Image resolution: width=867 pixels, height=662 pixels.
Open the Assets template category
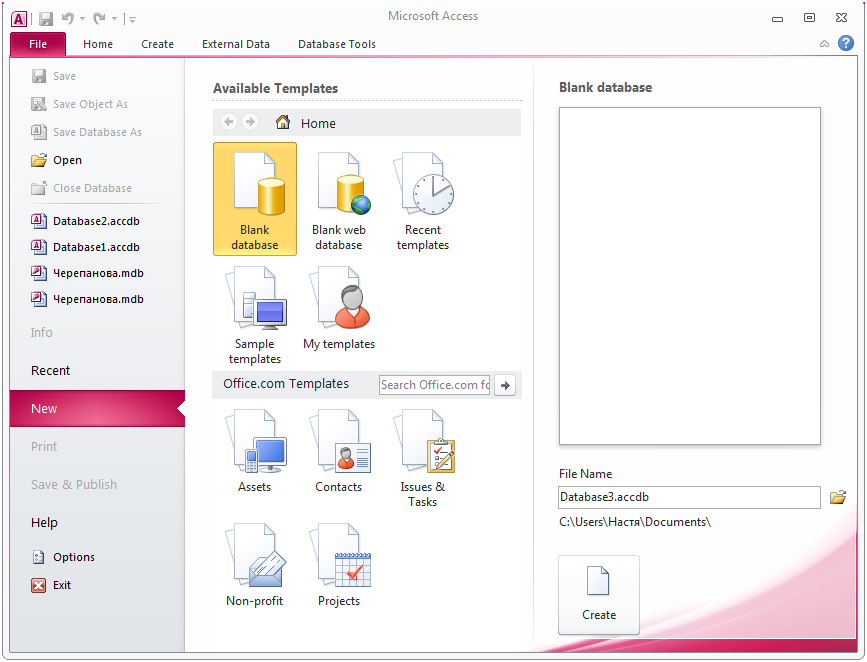click(x=255, y=451)
